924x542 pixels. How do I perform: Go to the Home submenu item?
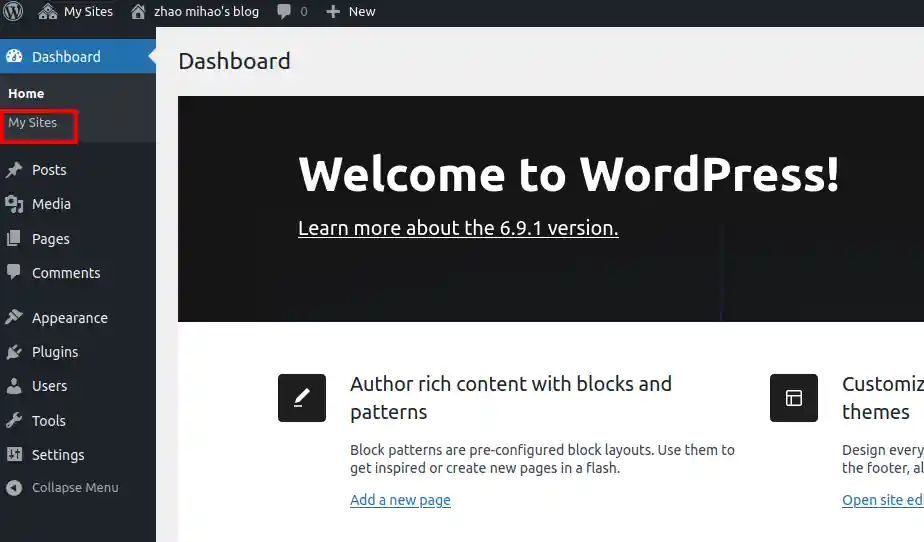[x=26, y=93]
